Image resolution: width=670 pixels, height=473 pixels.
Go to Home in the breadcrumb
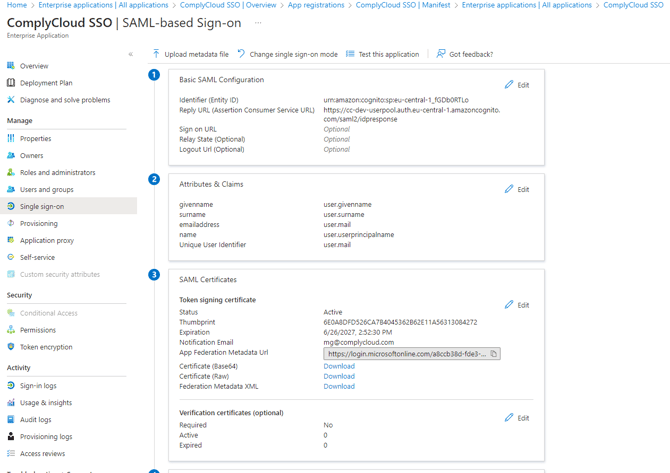16,5
